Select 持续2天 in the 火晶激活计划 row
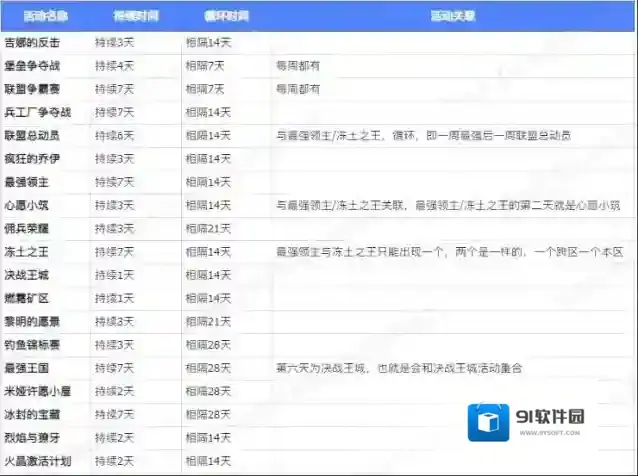 [x=114, y=461]
